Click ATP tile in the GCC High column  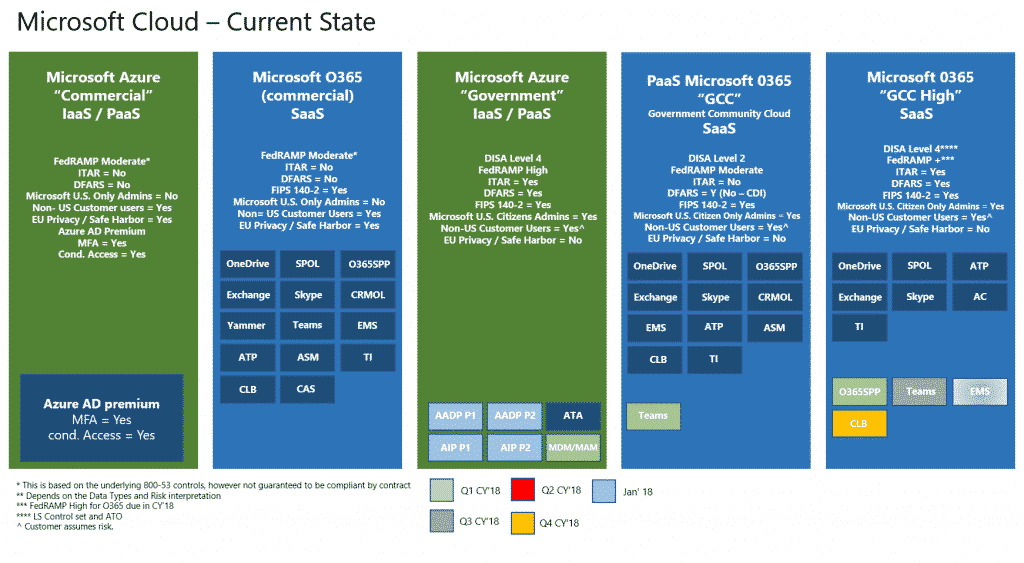pos(980,266)
